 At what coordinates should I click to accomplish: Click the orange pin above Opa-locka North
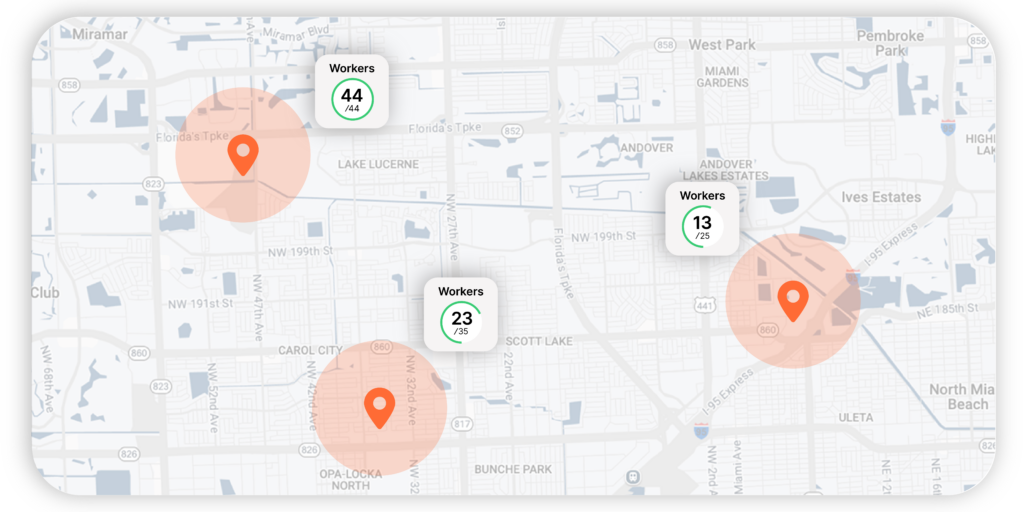point(379,408)
